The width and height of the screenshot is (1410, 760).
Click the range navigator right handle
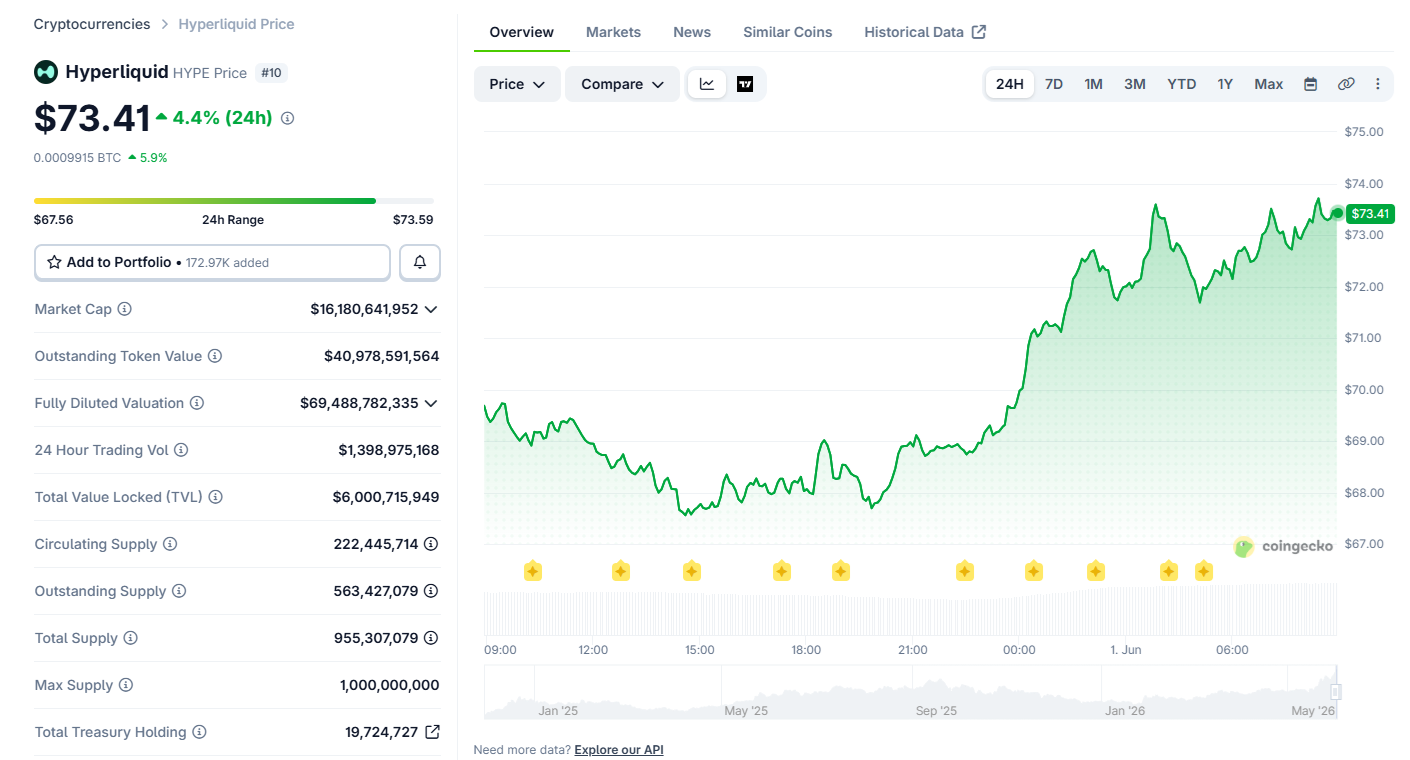[1334, 692]
